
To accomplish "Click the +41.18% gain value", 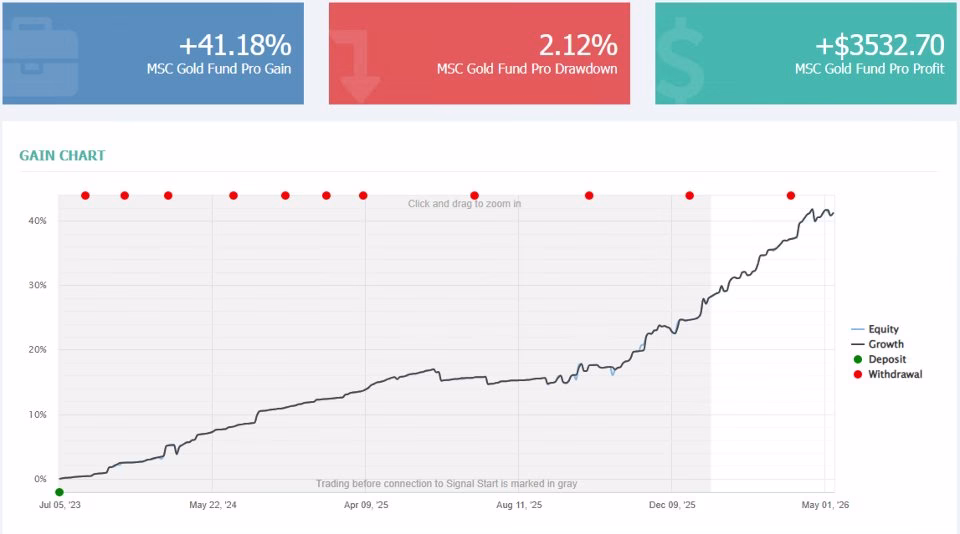I will tap(235, 45).
